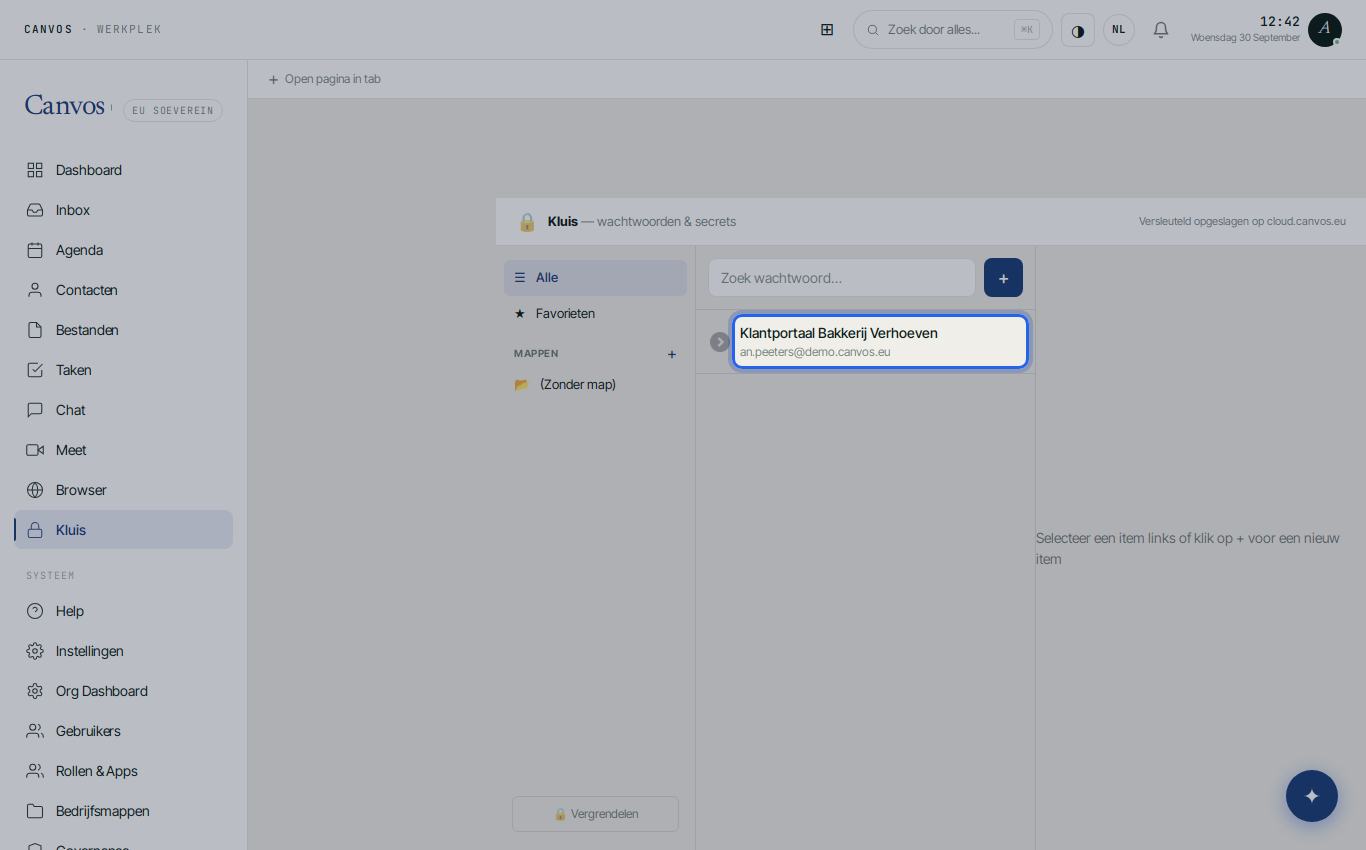Open the floating sparkle assistant button
This screenshot has height=850, width=1366.
pos(1312,796)
